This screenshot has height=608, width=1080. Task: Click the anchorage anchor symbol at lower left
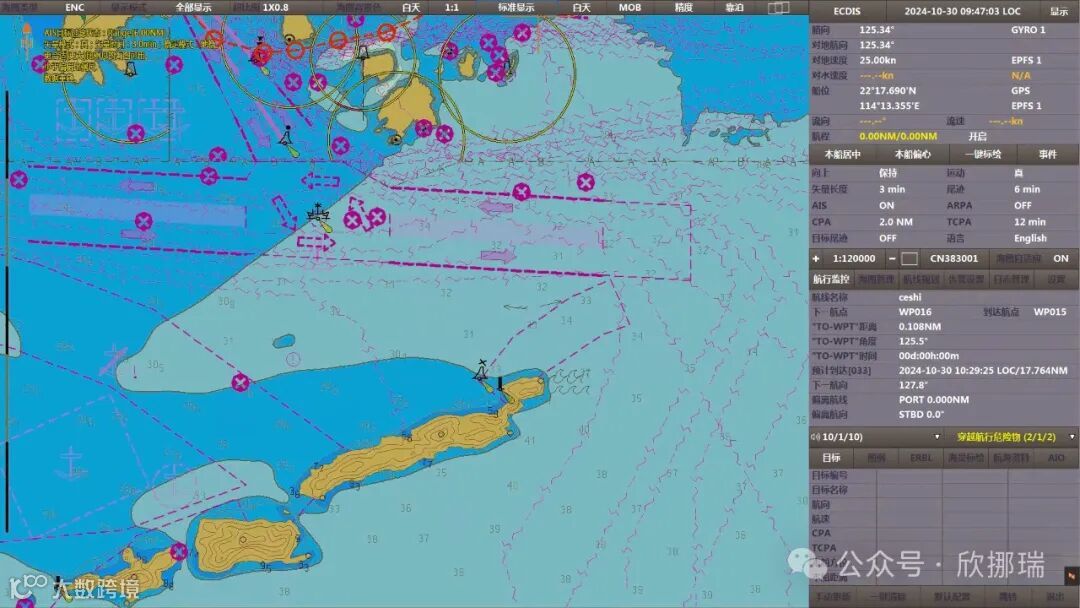pyautogui.click(x=72, y=462)
